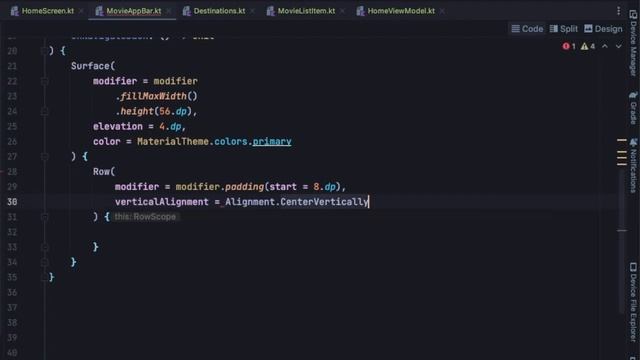The image size is (640, 360).
Task: Close the HomeViewModel.kt tab
Action: click(x=442, y=11)
